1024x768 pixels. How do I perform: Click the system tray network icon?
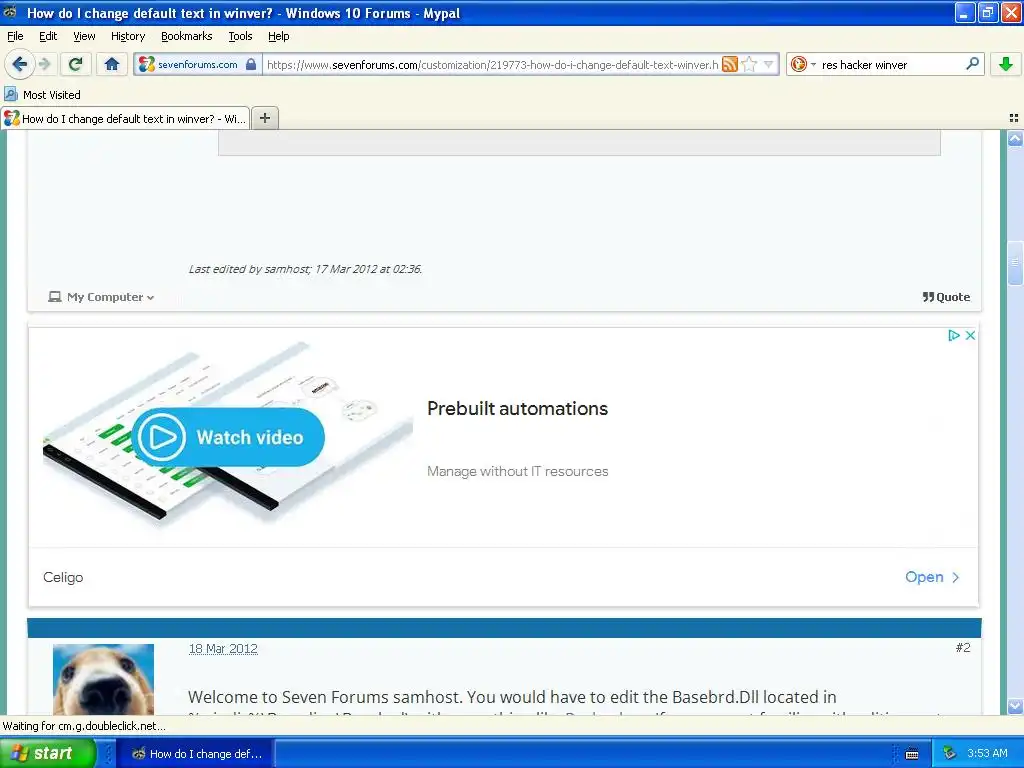point(950,754)
